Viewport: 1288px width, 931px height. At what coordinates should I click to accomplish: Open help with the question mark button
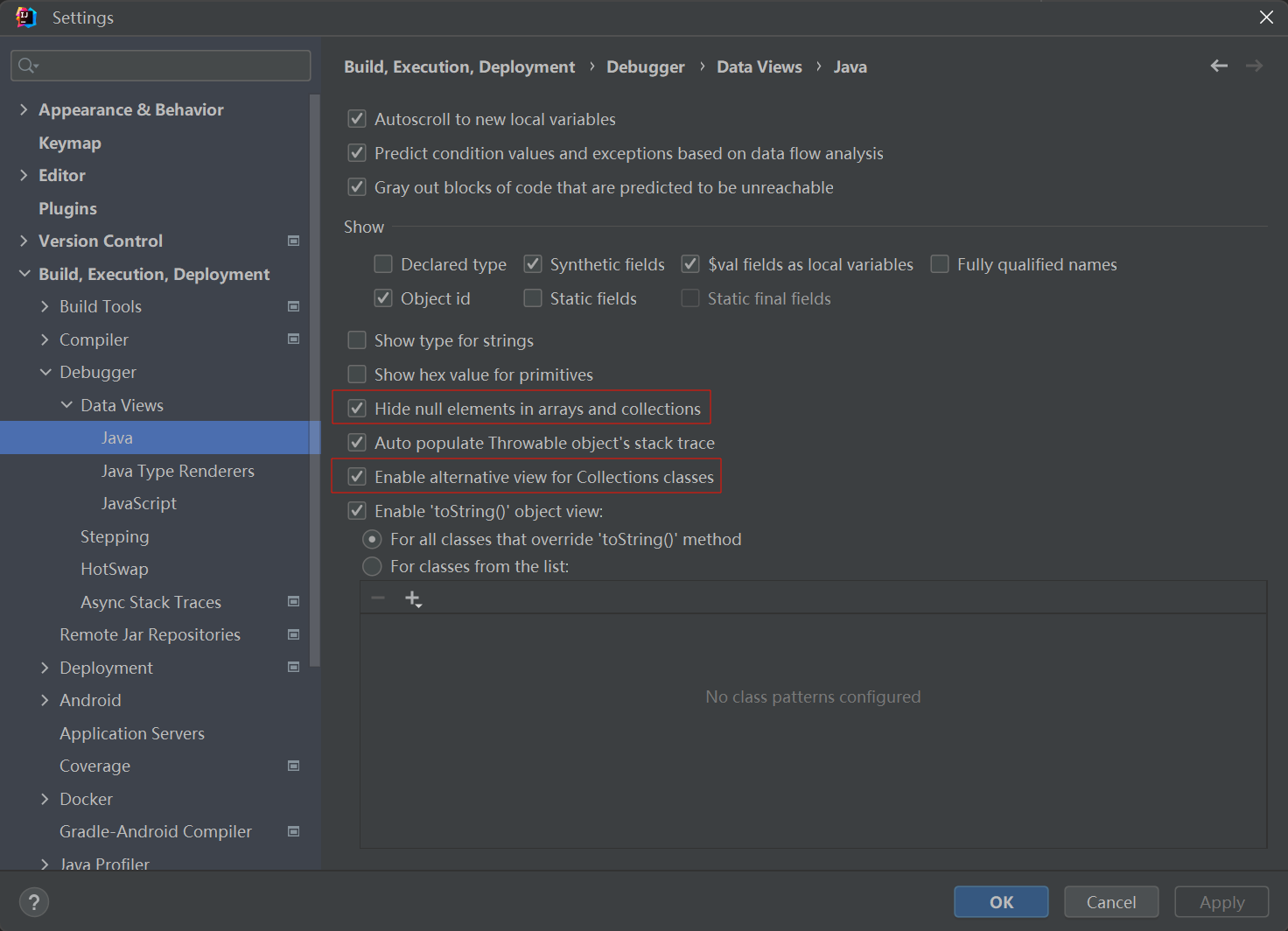[x=34, y=902]
